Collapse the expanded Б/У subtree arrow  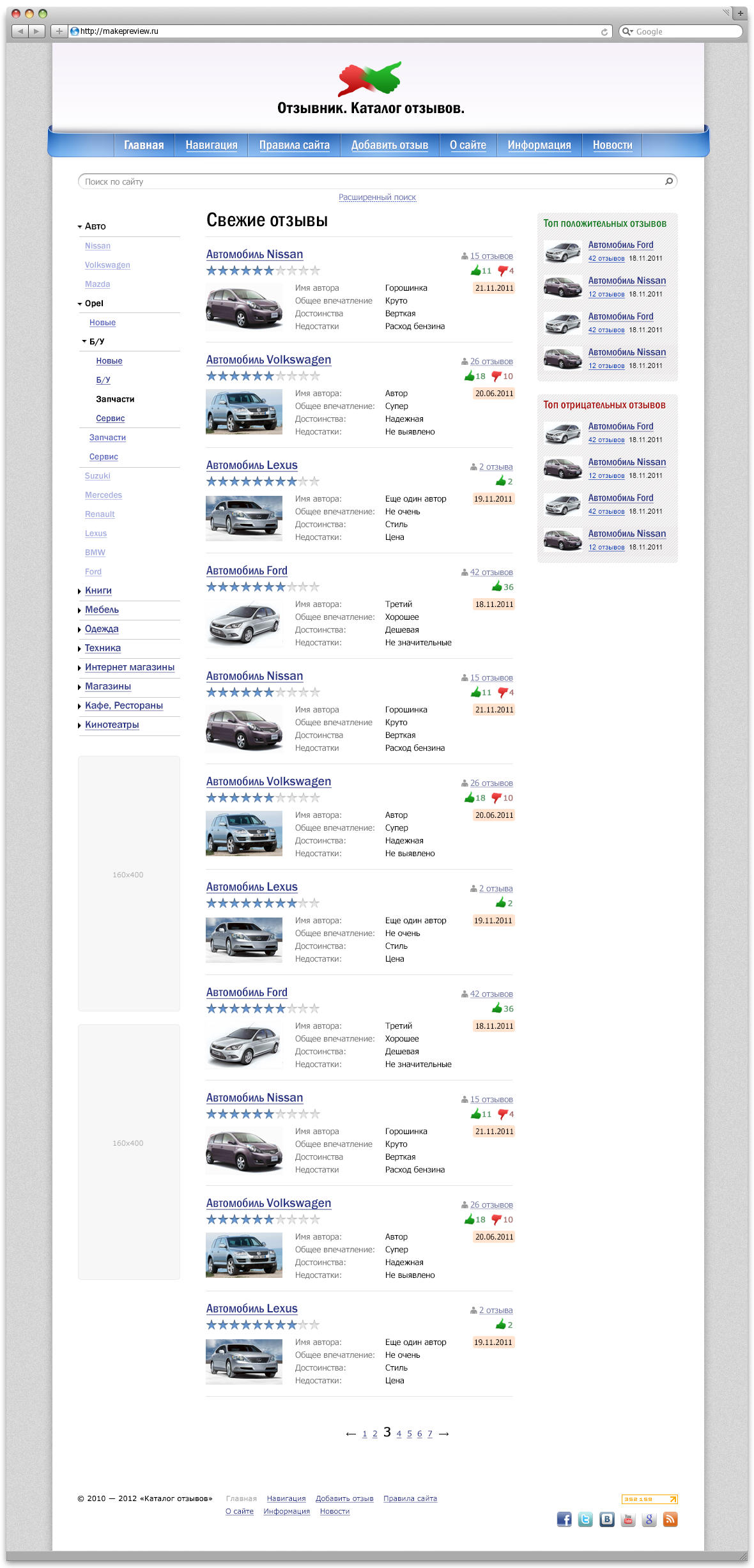(84, 342)
